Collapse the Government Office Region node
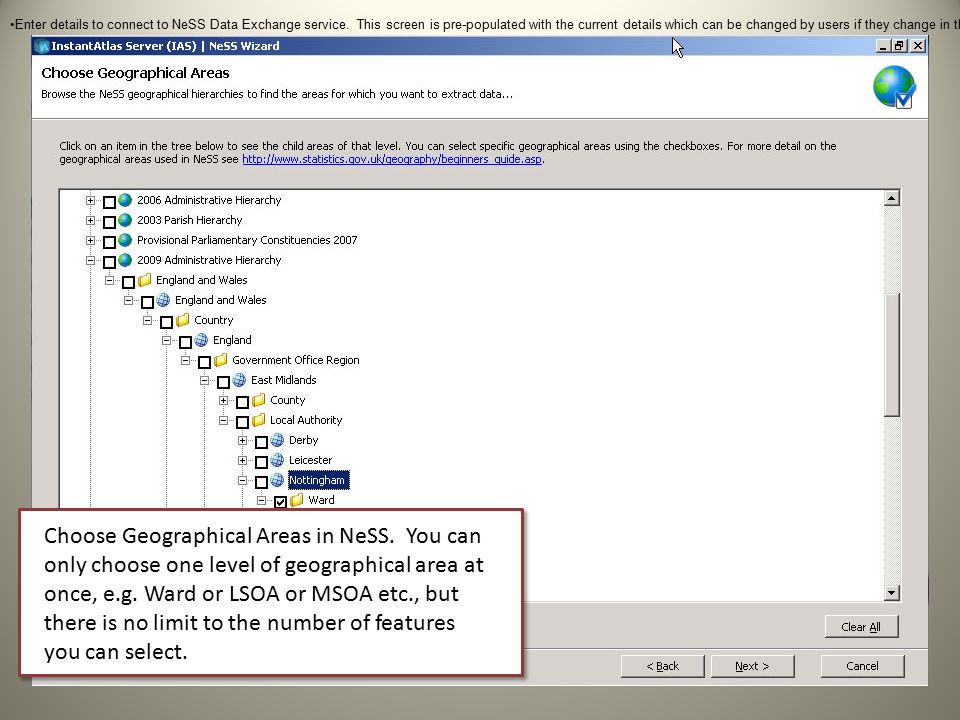The width and height of the screenshot is (960, 720). pyautogui.click(x=186, y=360)
